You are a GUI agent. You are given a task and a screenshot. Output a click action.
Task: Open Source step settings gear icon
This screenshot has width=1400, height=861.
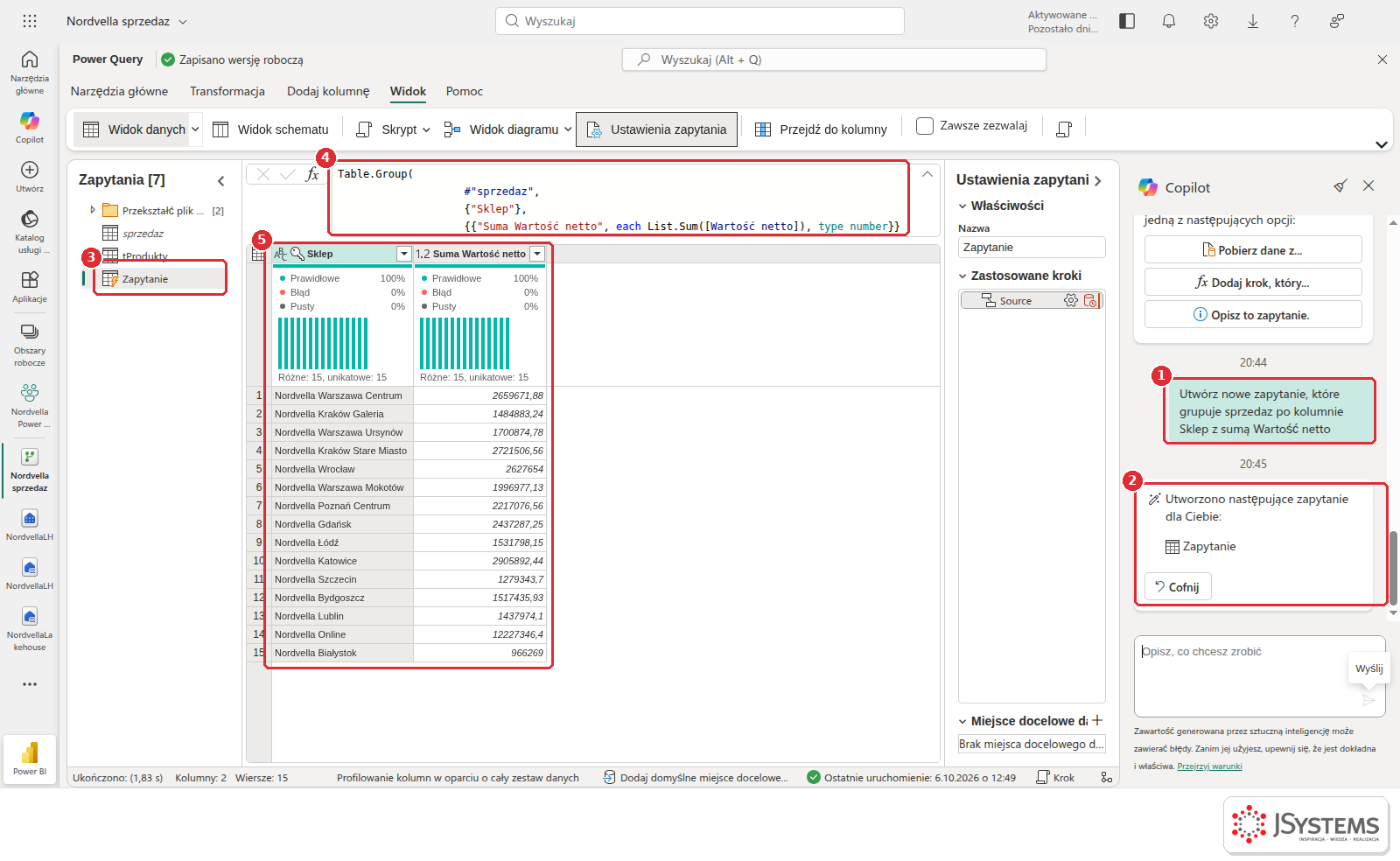[x=1071, y=300]
